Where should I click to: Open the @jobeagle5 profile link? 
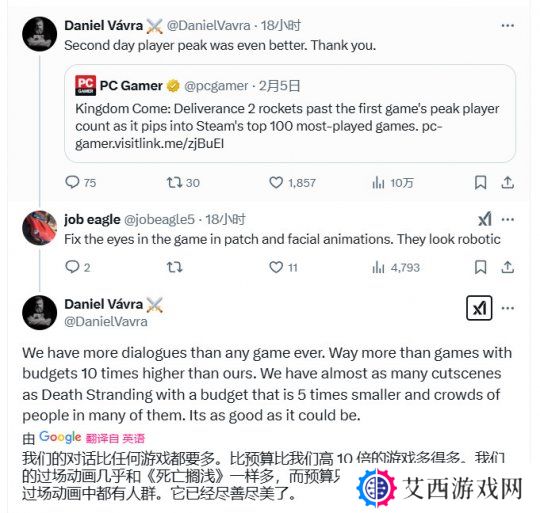coord(159,219)
